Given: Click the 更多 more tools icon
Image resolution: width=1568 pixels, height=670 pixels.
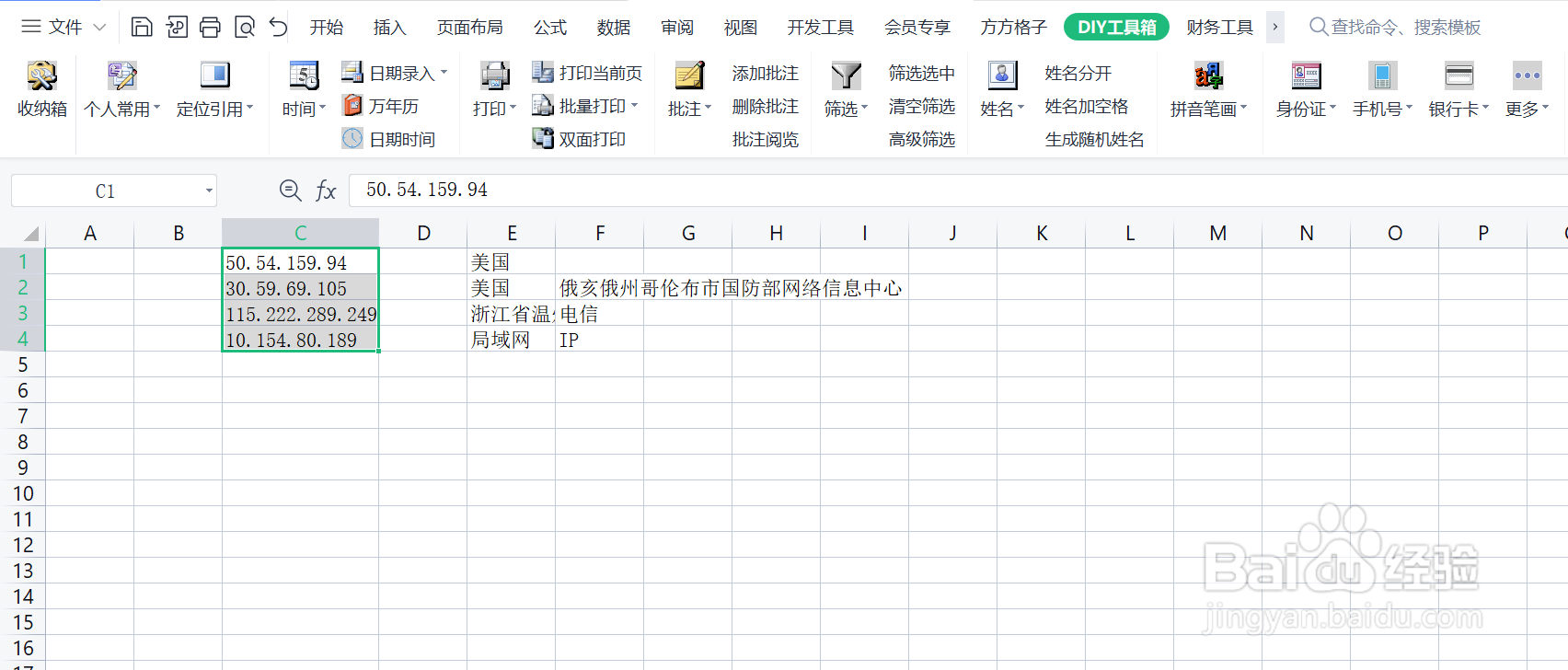Looking at the screenshot, I should [x=1527, y=75].
